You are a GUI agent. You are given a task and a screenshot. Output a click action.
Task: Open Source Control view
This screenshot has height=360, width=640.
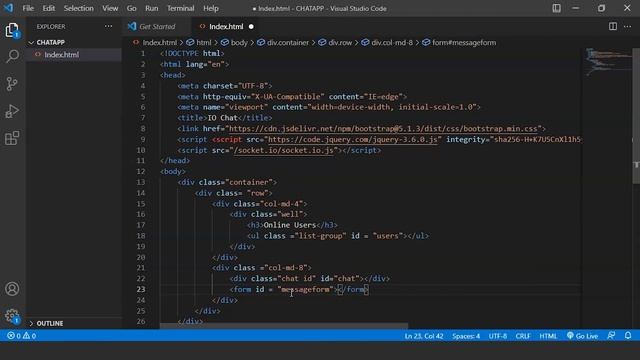(x=12, y=83)
